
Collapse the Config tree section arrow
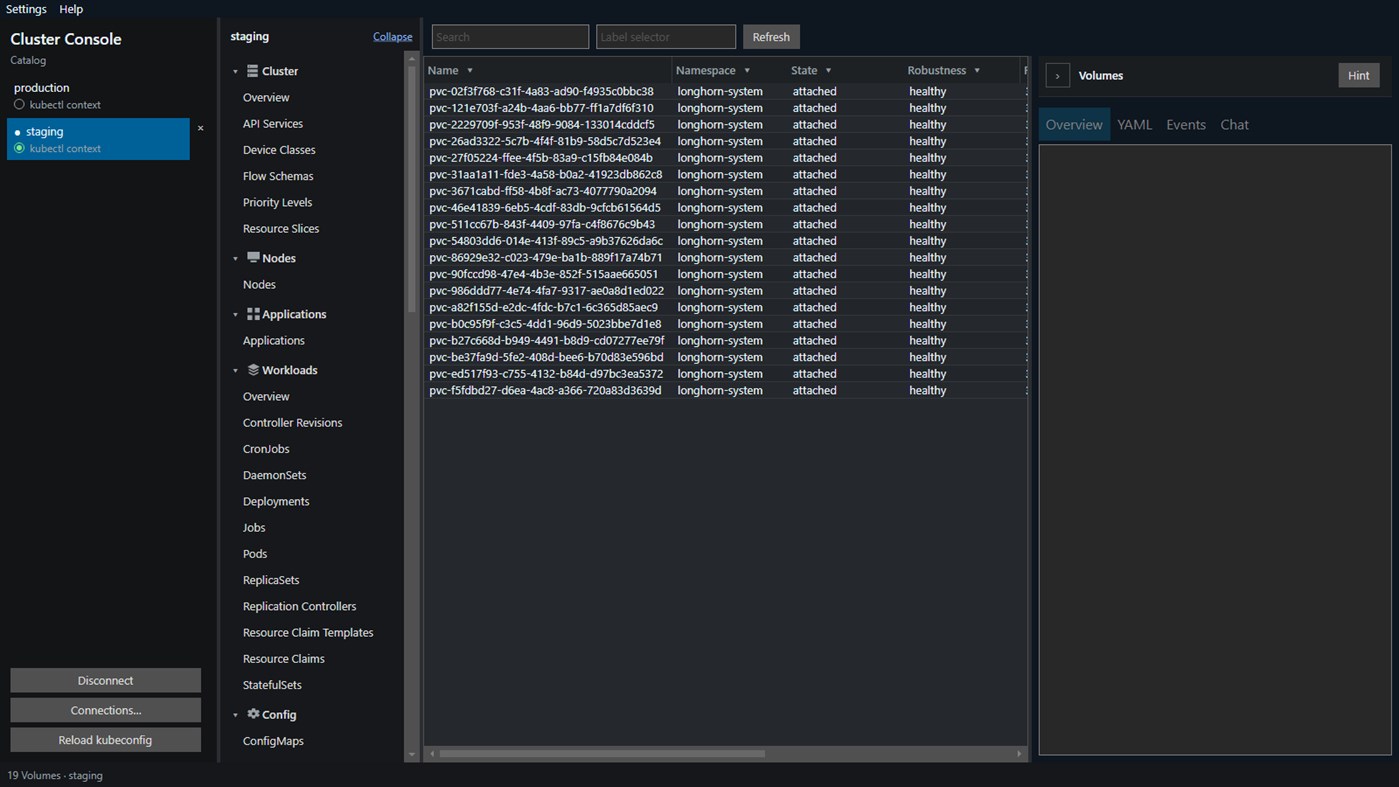236,715
